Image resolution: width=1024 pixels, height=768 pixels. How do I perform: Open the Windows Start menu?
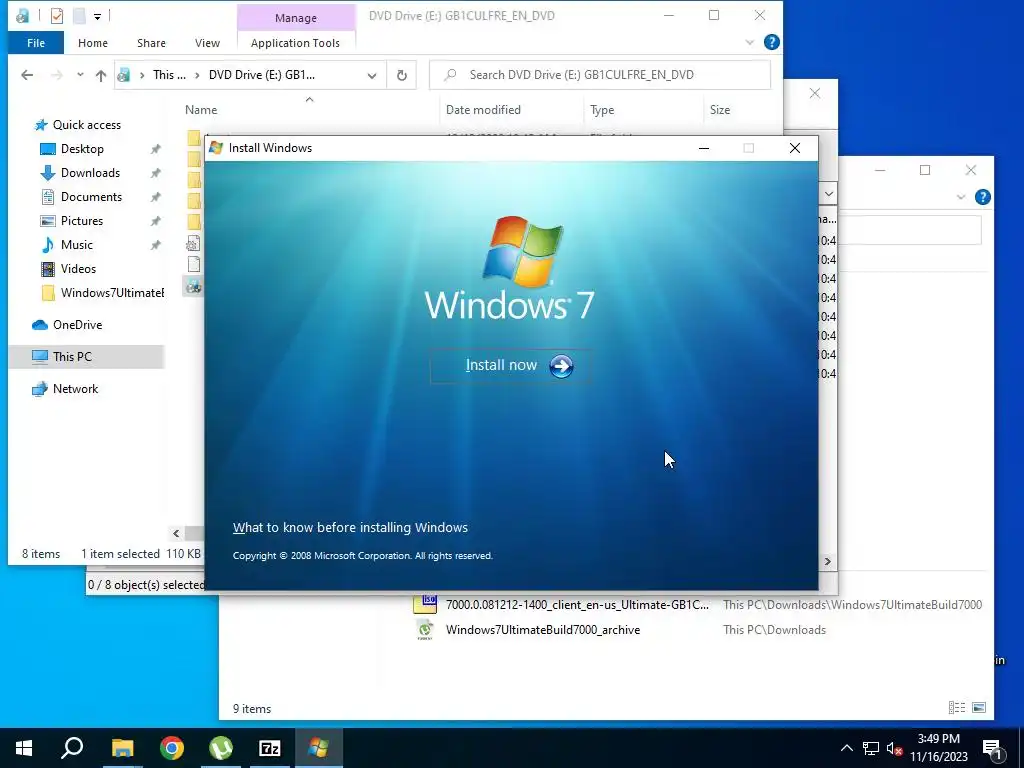[x=24, y=748]
